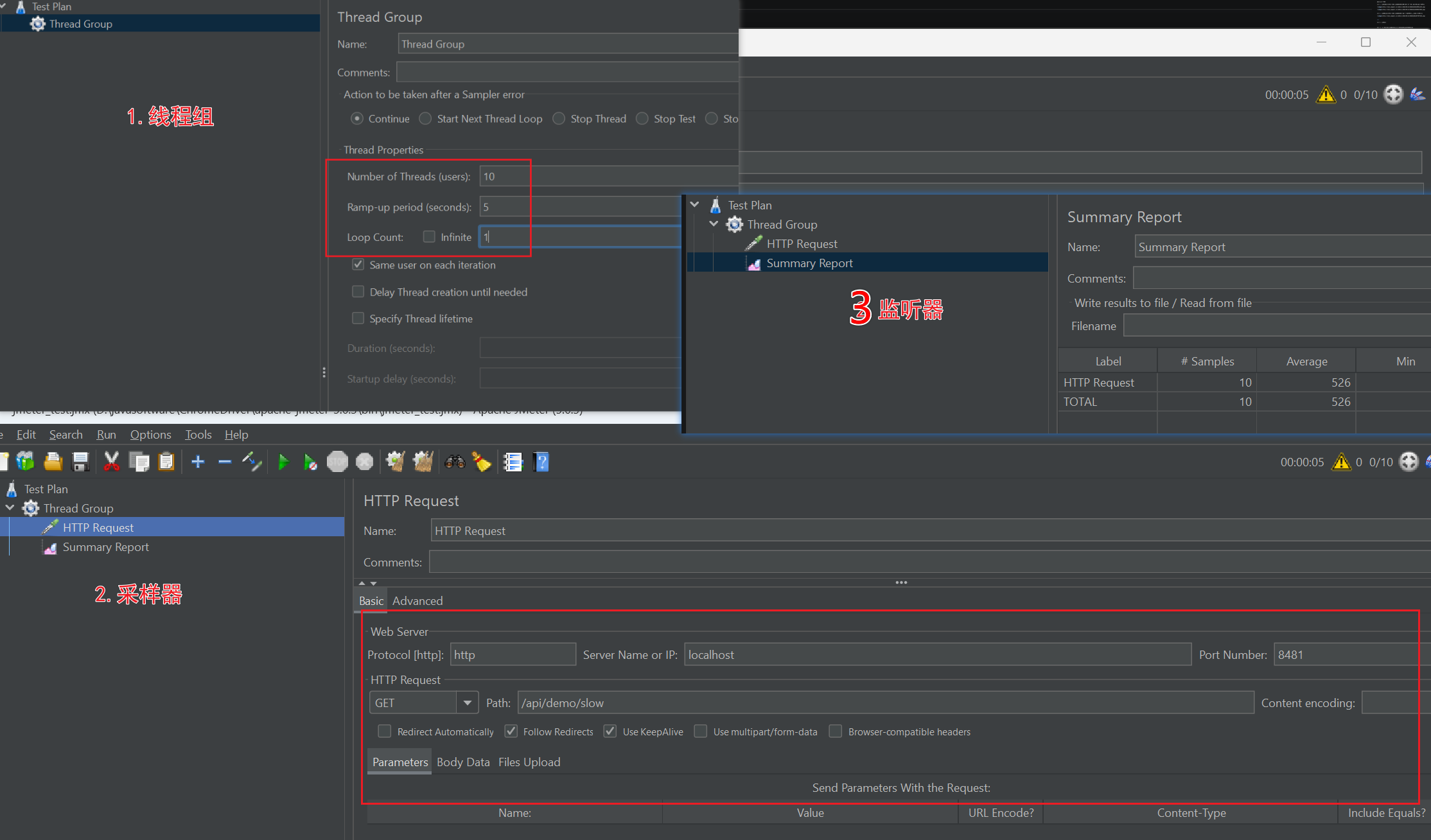Switch to the Body Data tab
Viewport: 1431px width, 840px height.
point(463,762)
